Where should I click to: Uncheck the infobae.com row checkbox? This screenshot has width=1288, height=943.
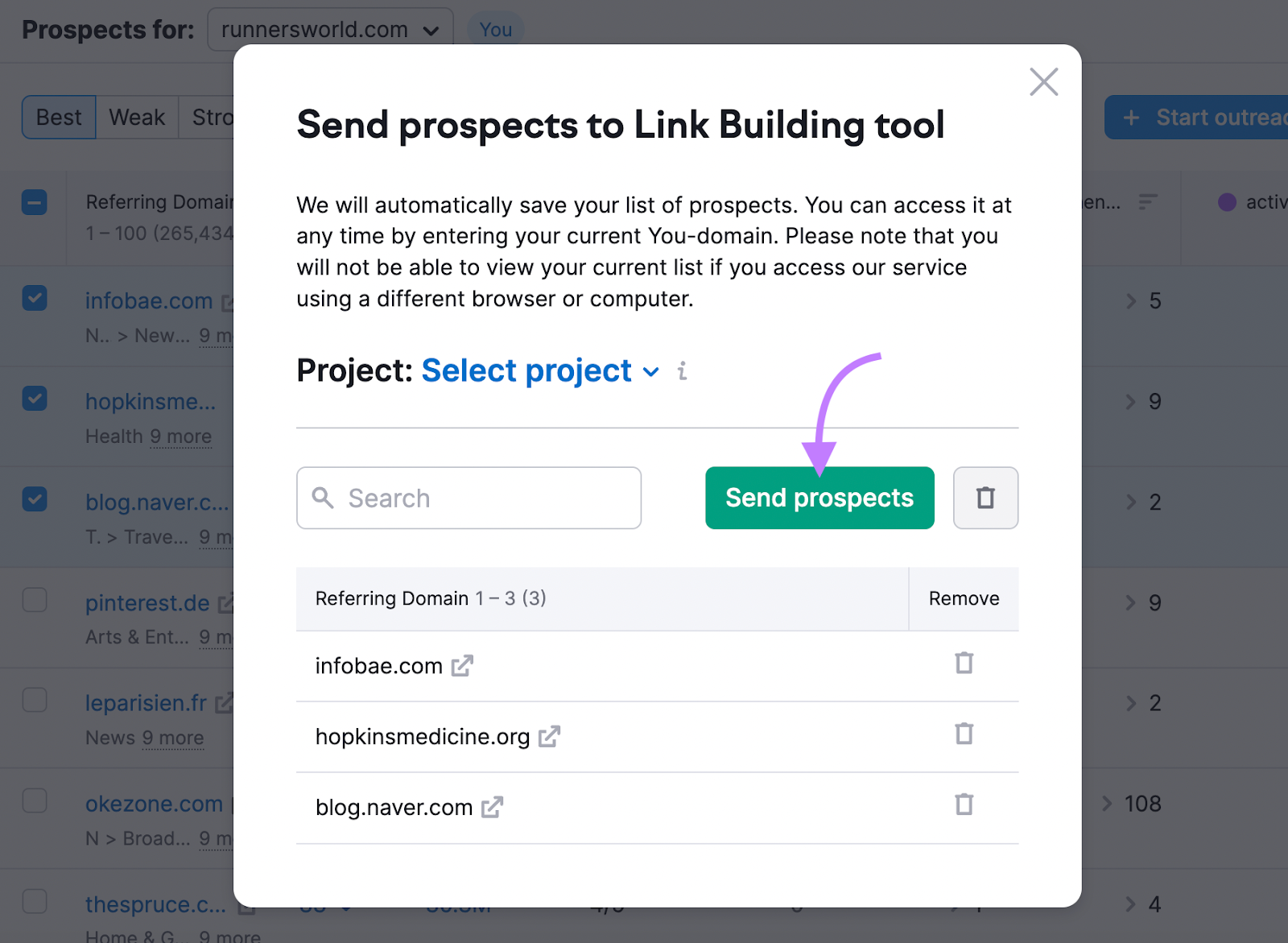35,298
